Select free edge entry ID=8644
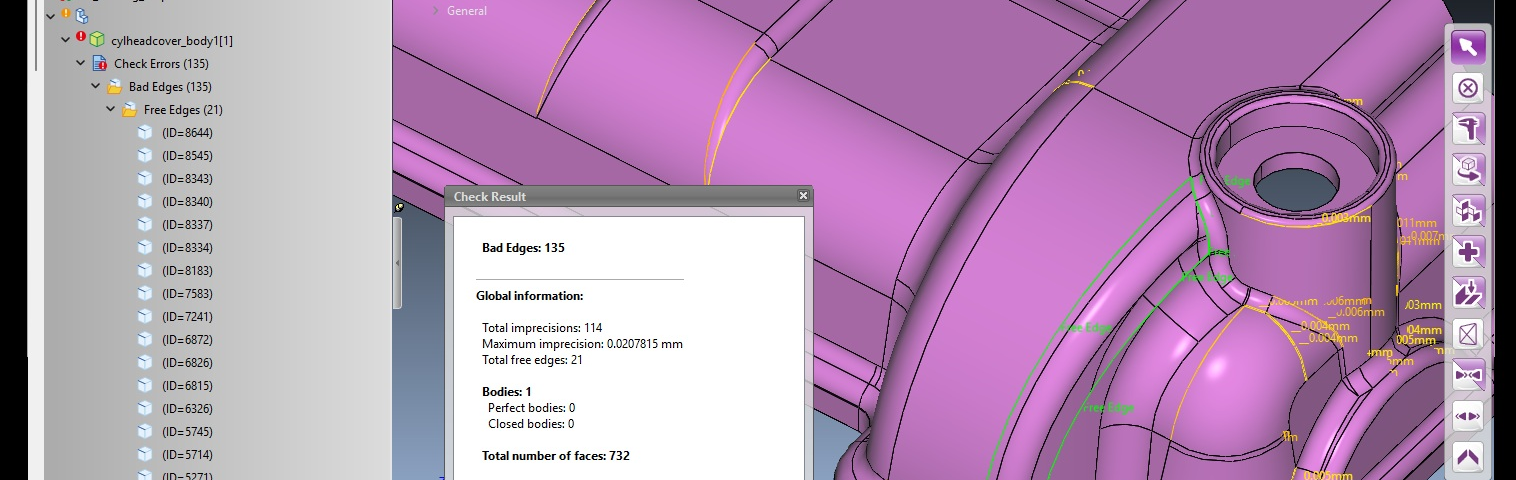 pyautogui.click(x=186, y=133)
